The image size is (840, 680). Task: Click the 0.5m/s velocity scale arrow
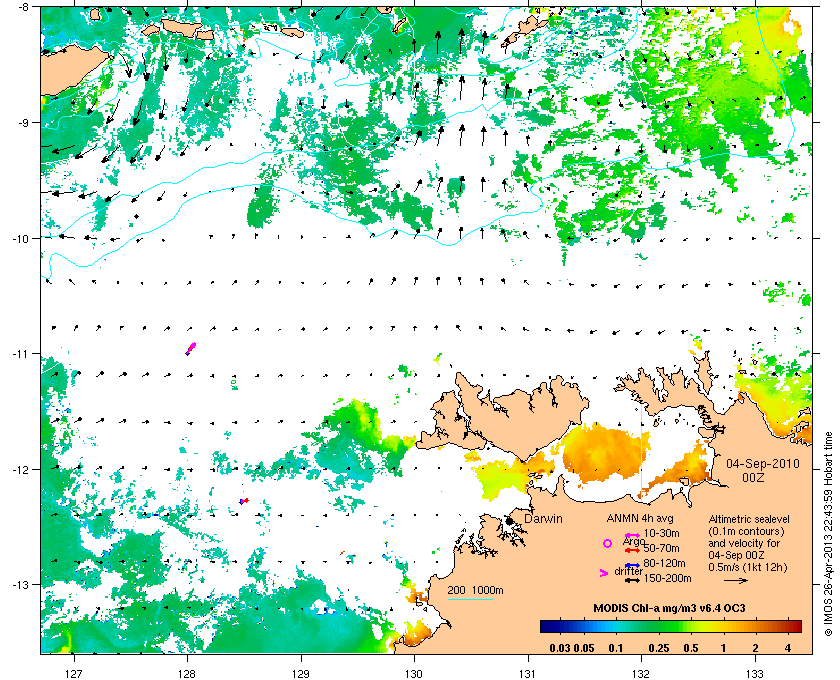tap(736, 580)
